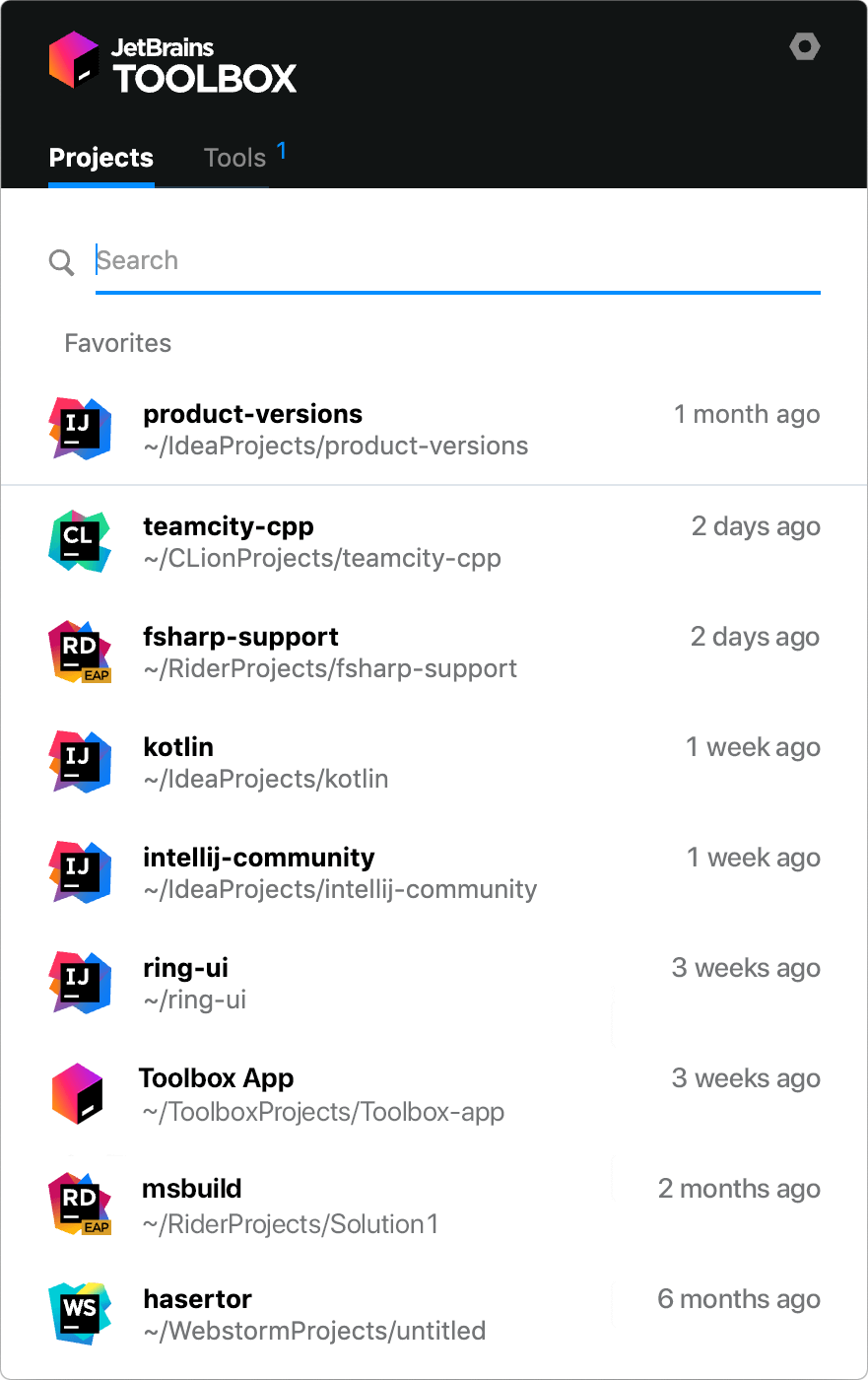Click the JetBrains Toolbox logo

(173, 62)
